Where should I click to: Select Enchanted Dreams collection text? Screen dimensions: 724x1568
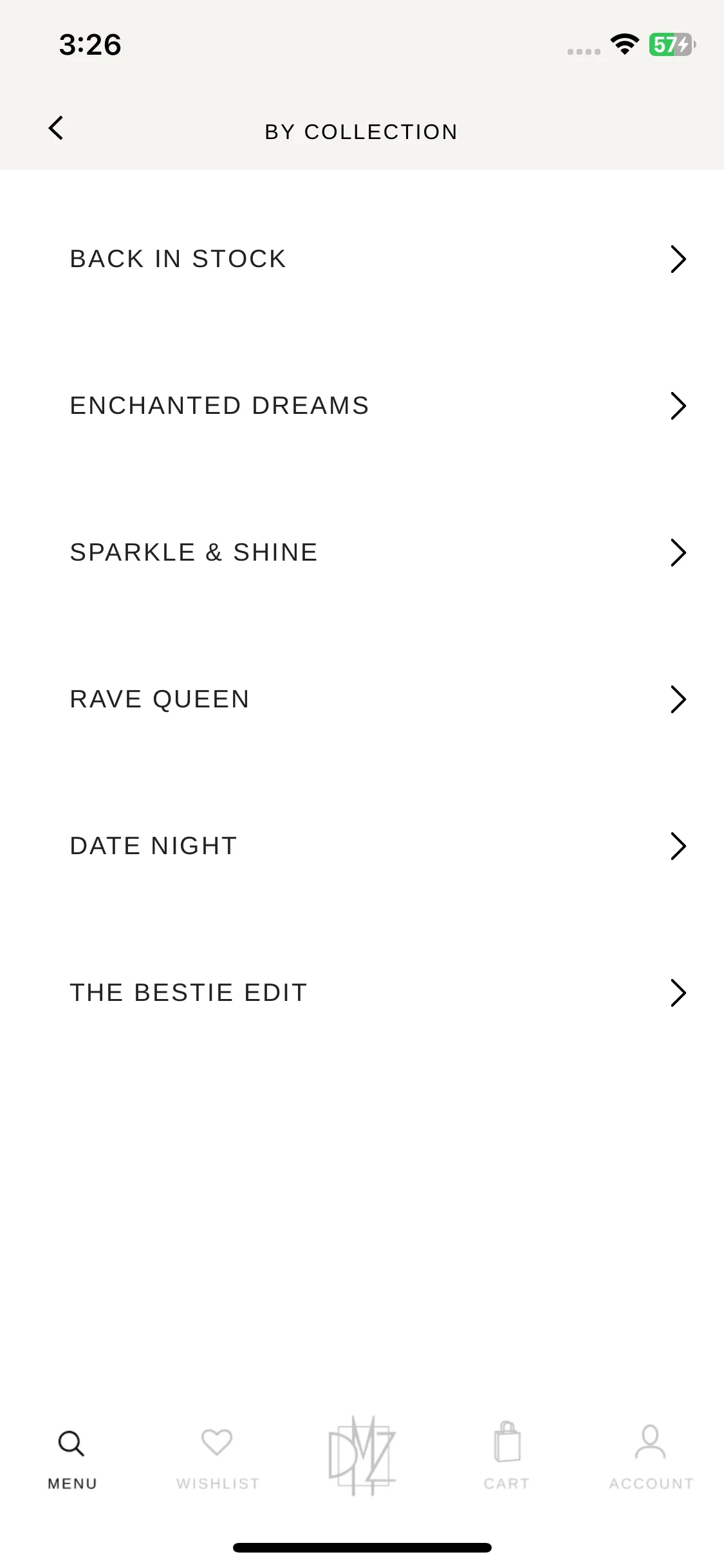point(219,406)
